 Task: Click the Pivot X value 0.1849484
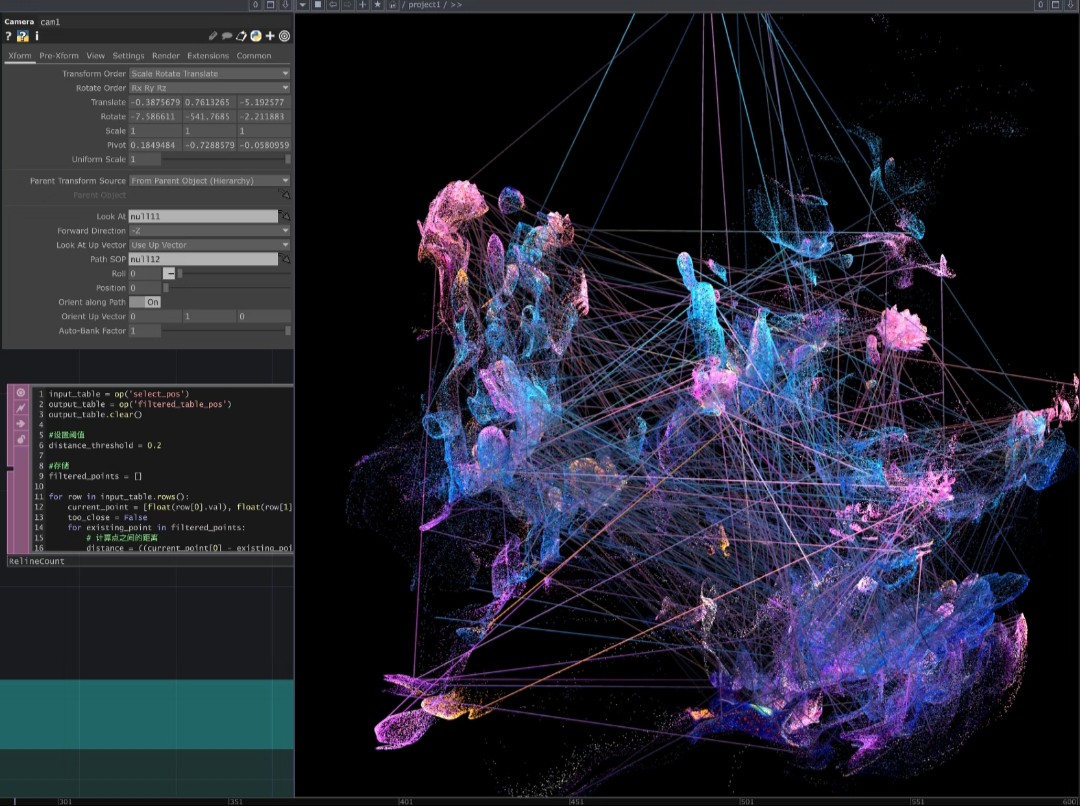tap(156, 145)
